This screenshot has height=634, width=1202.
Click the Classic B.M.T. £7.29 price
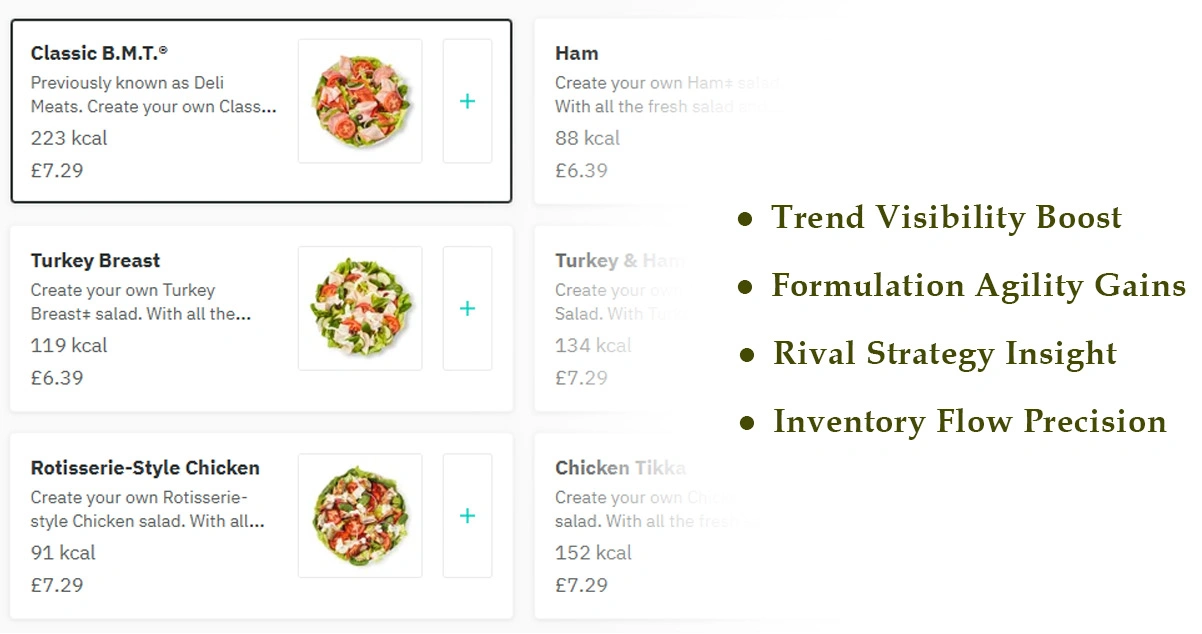tap(57, 170)
